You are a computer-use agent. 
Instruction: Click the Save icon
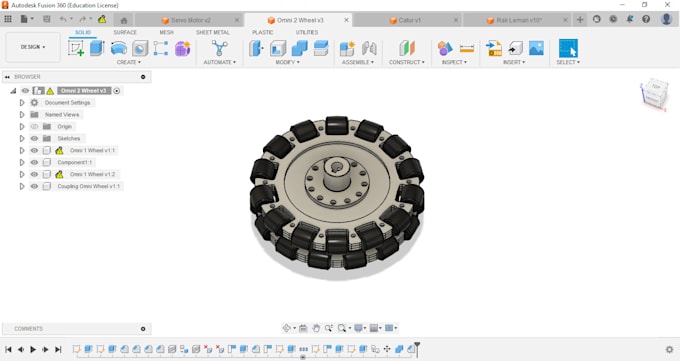click(x=46, y=19)
